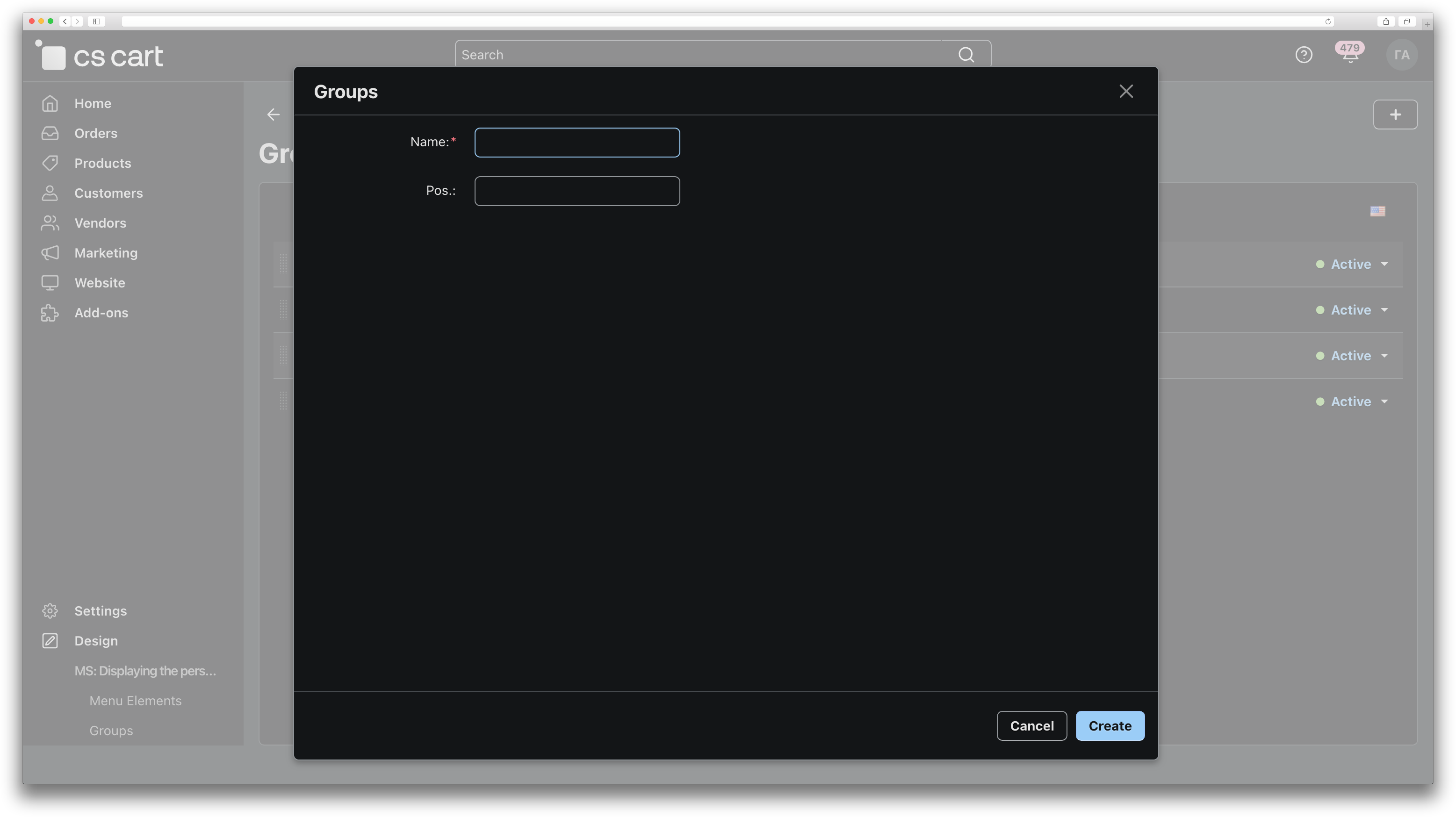Click the back arrow icon
The image size is (1456, 817).
[274, 115]
